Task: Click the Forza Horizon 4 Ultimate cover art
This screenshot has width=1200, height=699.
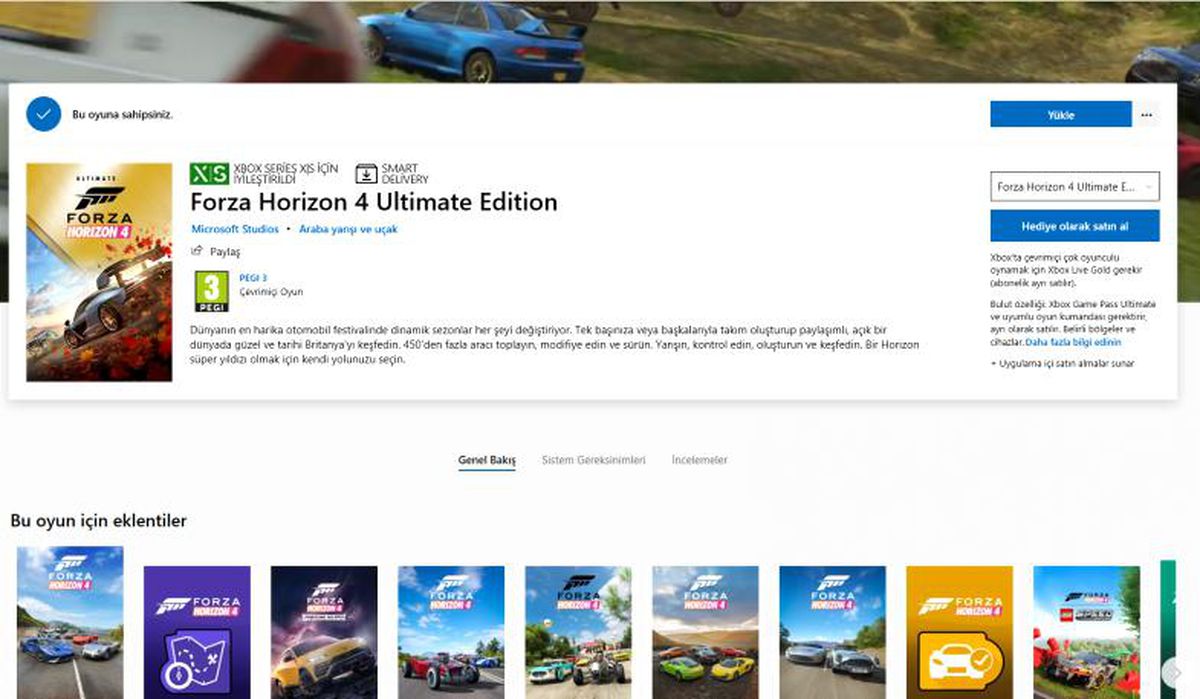Action: [x=99, y=272]
